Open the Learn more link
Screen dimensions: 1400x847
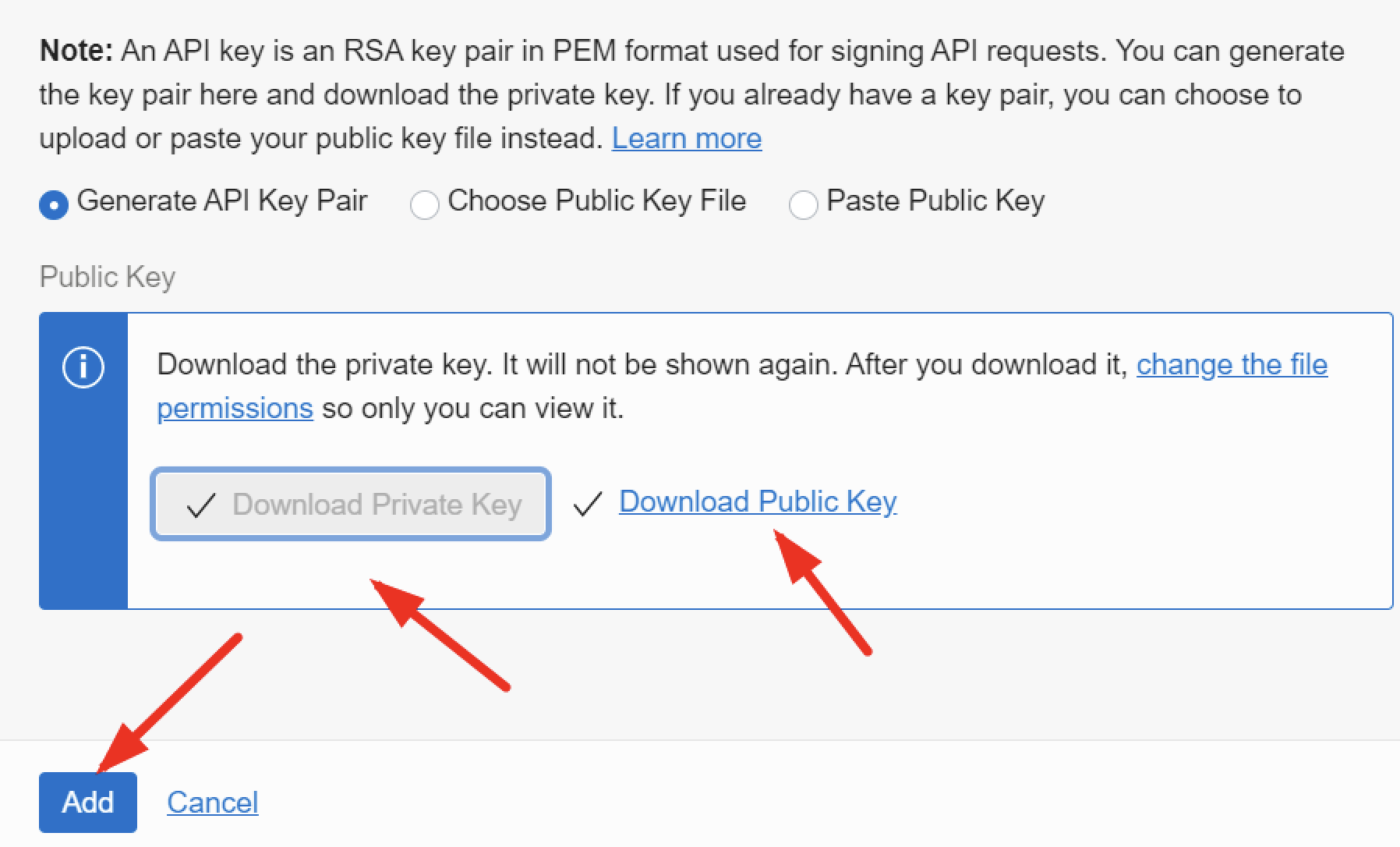(687, 138)
